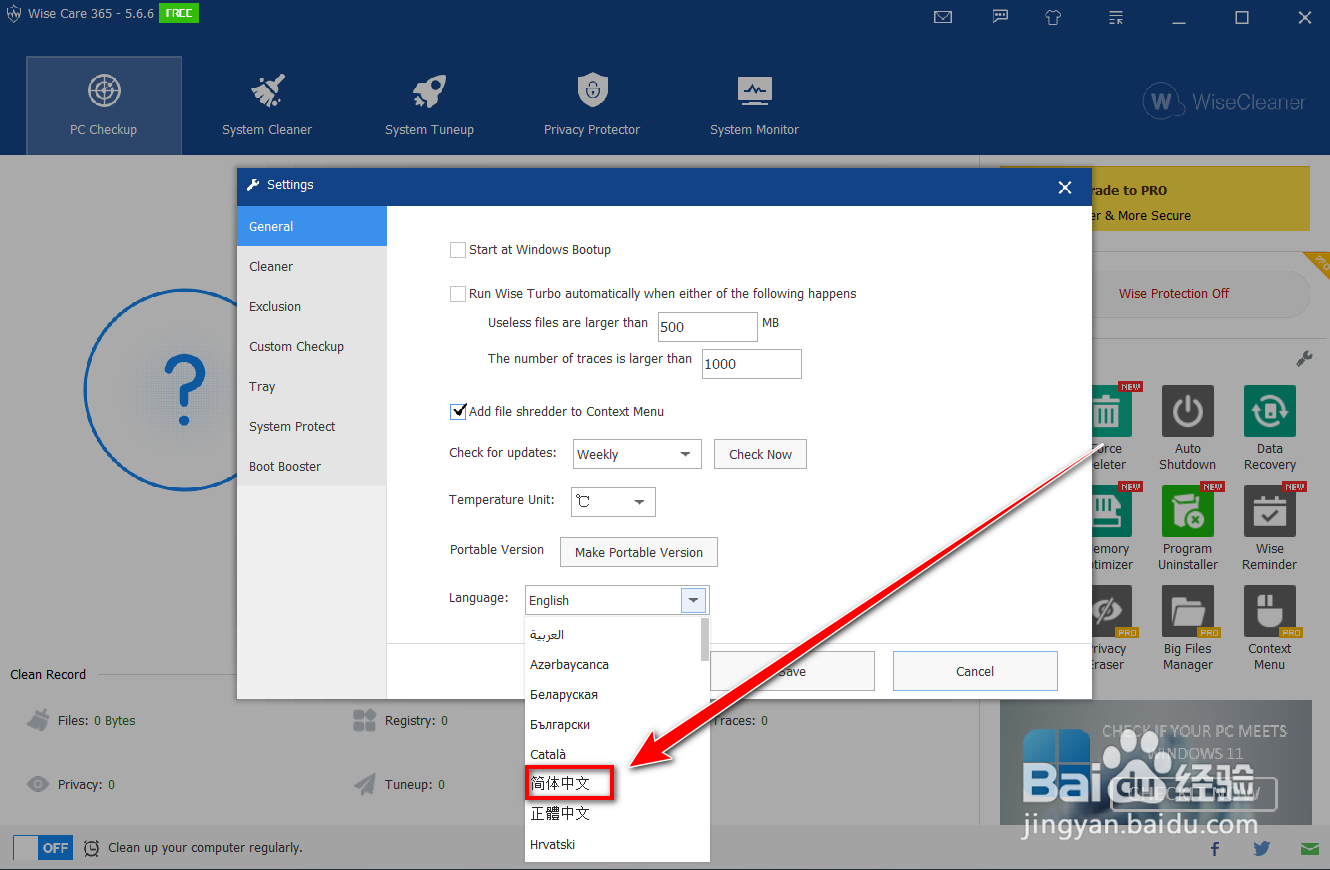Open the Temperature Unit dropdown

click(613, 501)
